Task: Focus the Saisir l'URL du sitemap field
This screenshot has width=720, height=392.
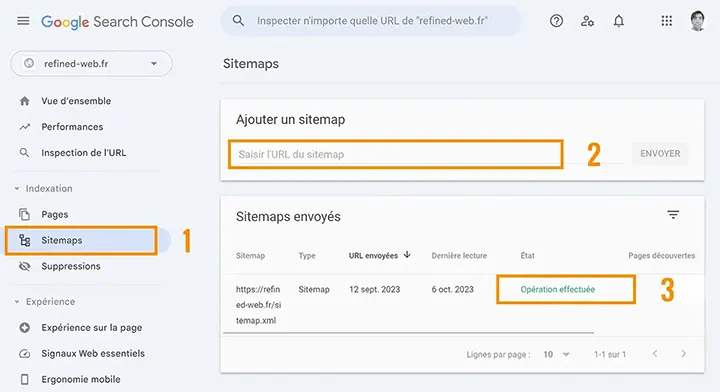Action: 395,154
